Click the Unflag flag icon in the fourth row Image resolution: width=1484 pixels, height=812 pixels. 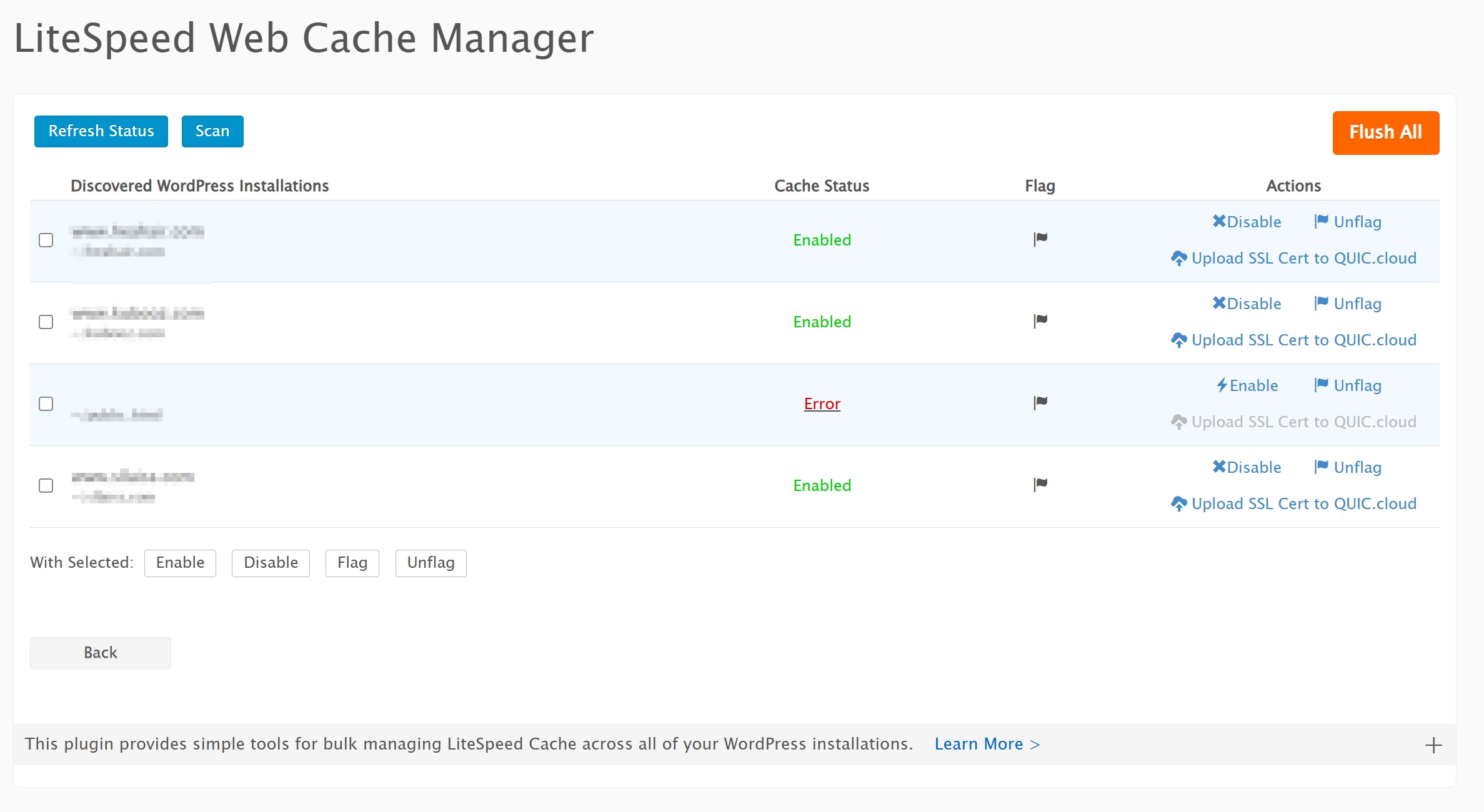pyautogui.click(x=1321, y=467)
